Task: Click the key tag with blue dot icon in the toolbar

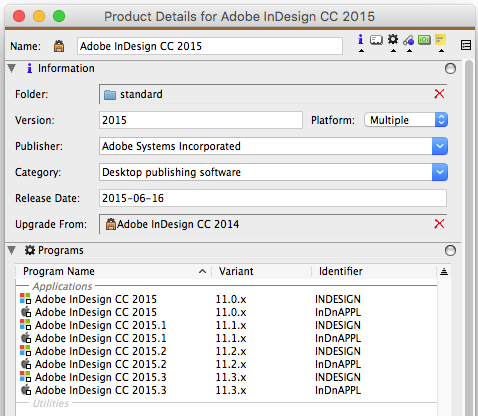Action: (408, 40)
